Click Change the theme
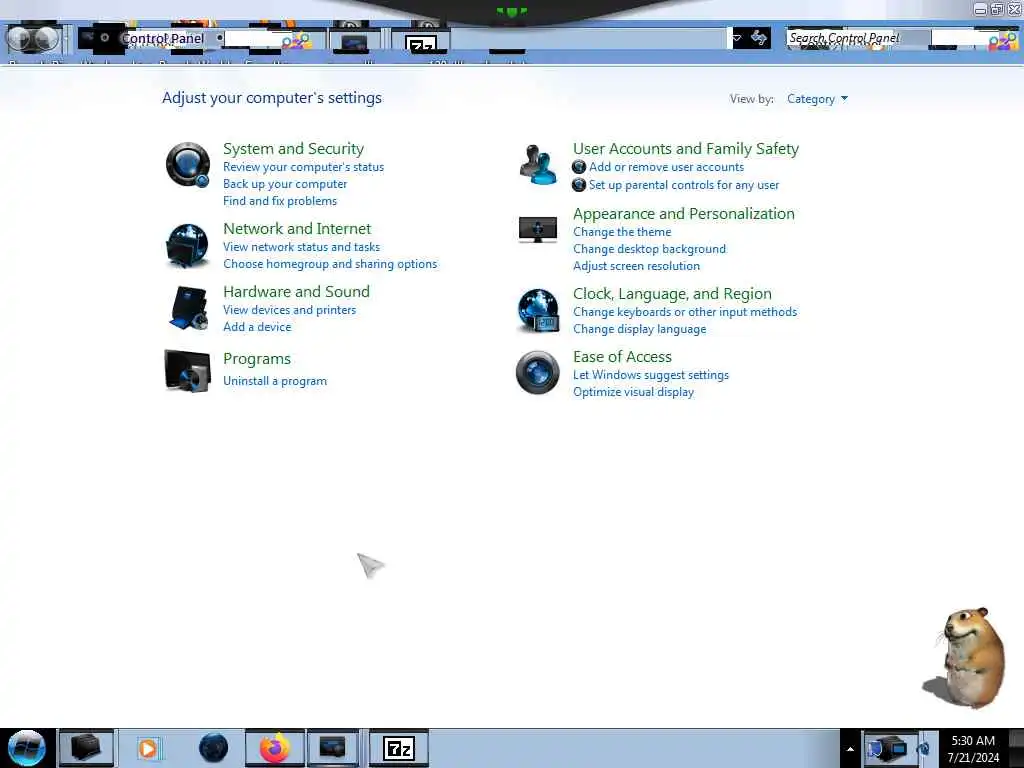Image resolution: width=1024 pixels, height=768 pixels. 622,232
